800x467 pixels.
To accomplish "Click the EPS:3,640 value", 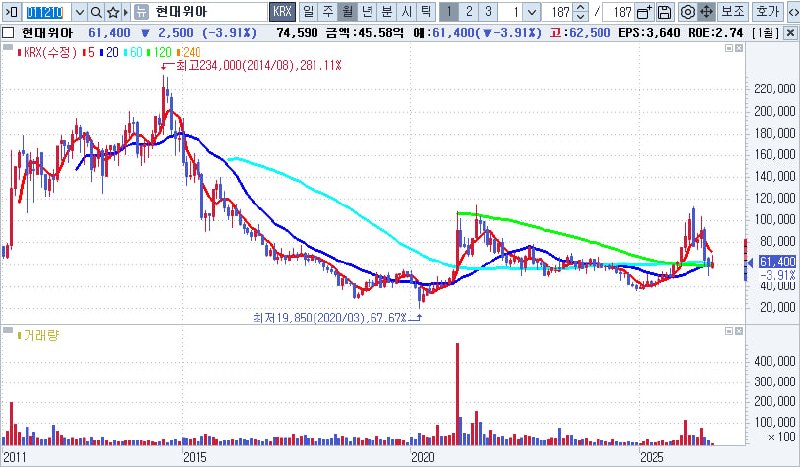I will coord(649,33).
